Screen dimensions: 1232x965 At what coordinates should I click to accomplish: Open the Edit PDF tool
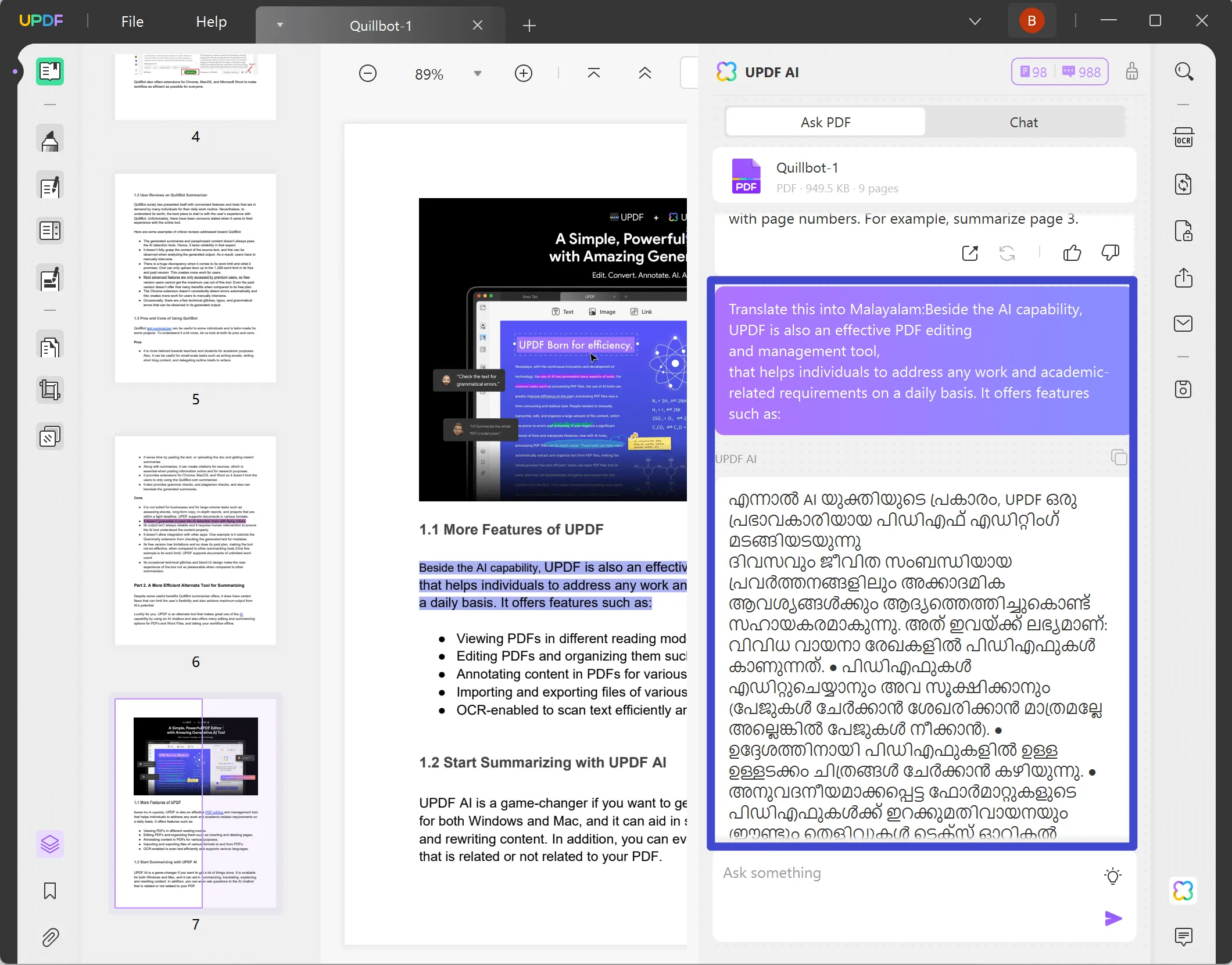[50, 186]
